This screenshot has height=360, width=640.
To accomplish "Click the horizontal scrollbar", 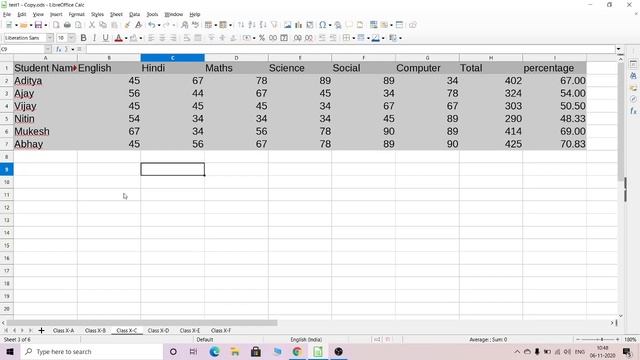I will pos(142,323).
